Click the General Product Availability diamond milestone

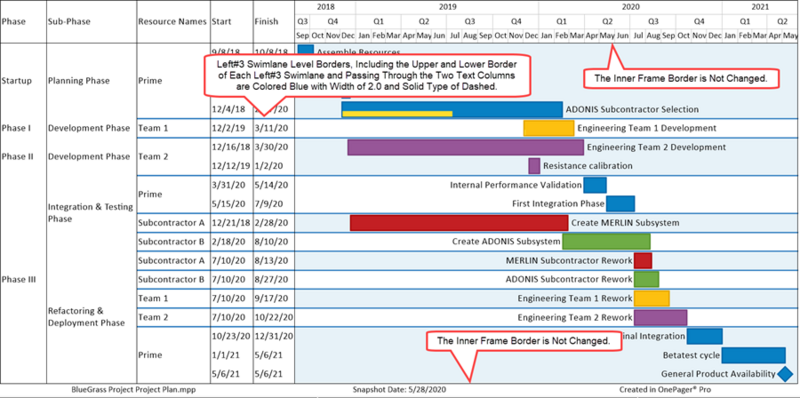coord(785,374)
